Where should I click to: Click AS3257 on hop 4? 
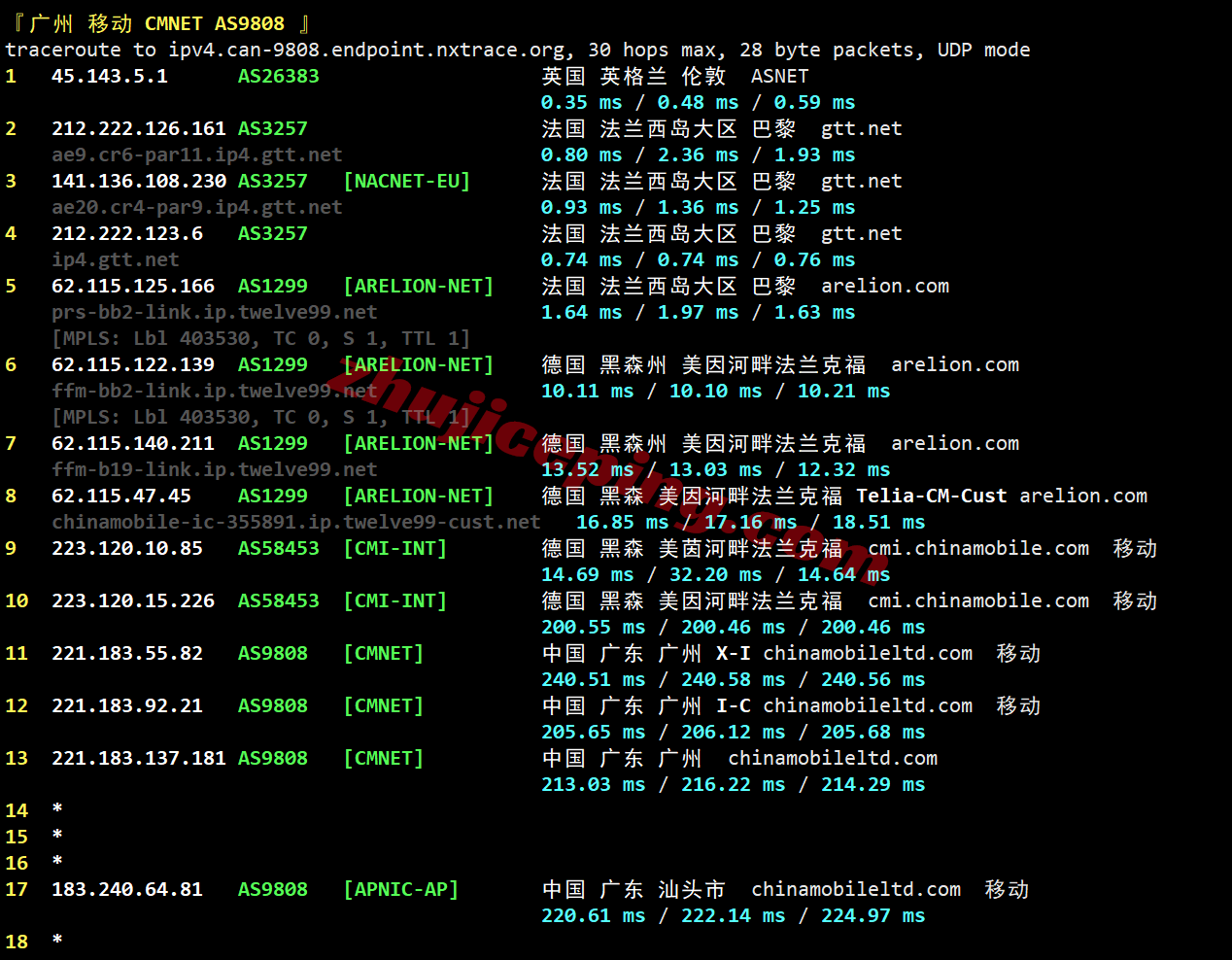click(273, 233)
